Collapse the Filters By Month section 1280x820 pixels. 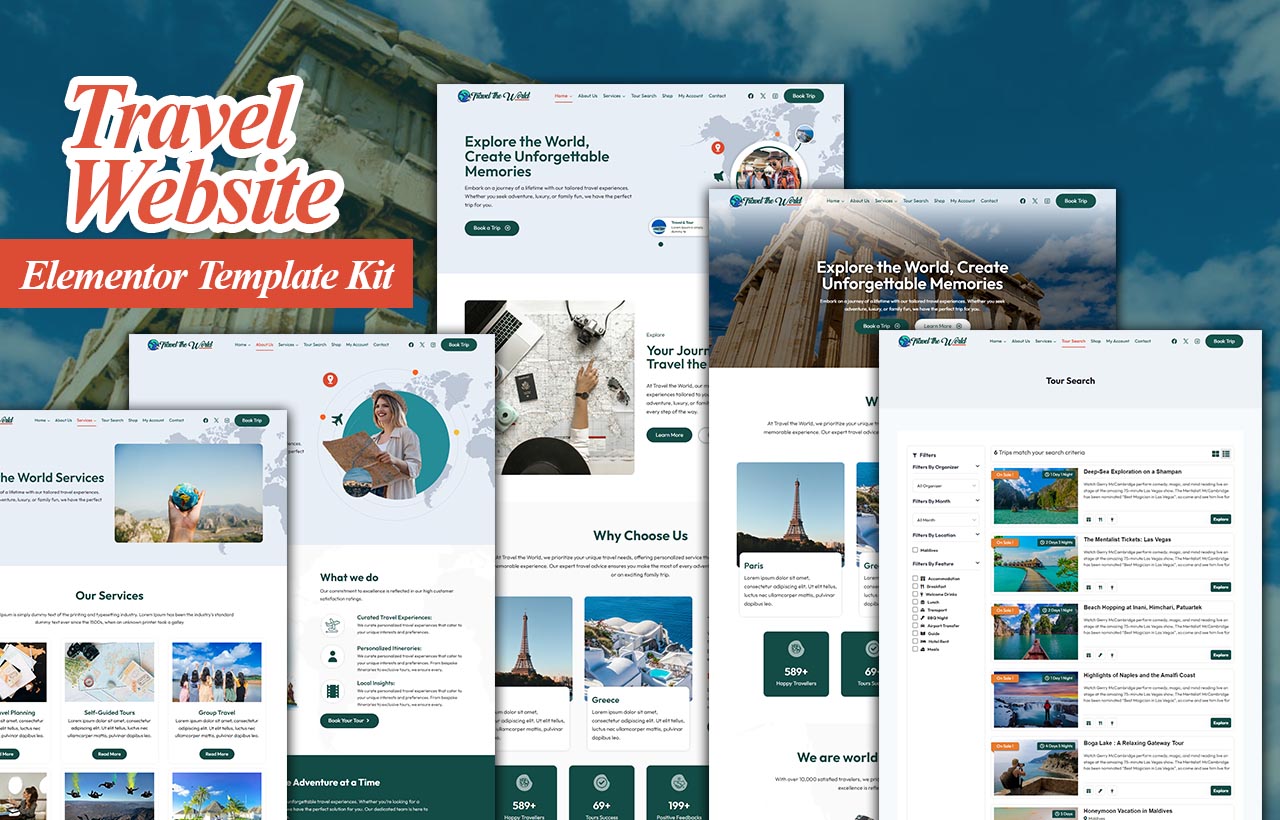(978, 500)
